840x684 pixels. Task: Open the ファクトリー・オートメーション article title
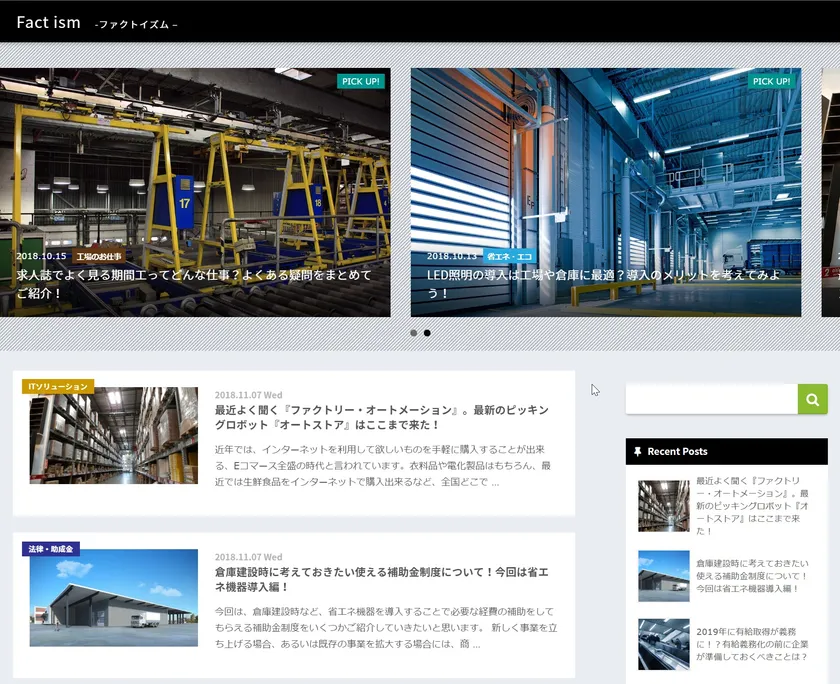click(381, 418)
